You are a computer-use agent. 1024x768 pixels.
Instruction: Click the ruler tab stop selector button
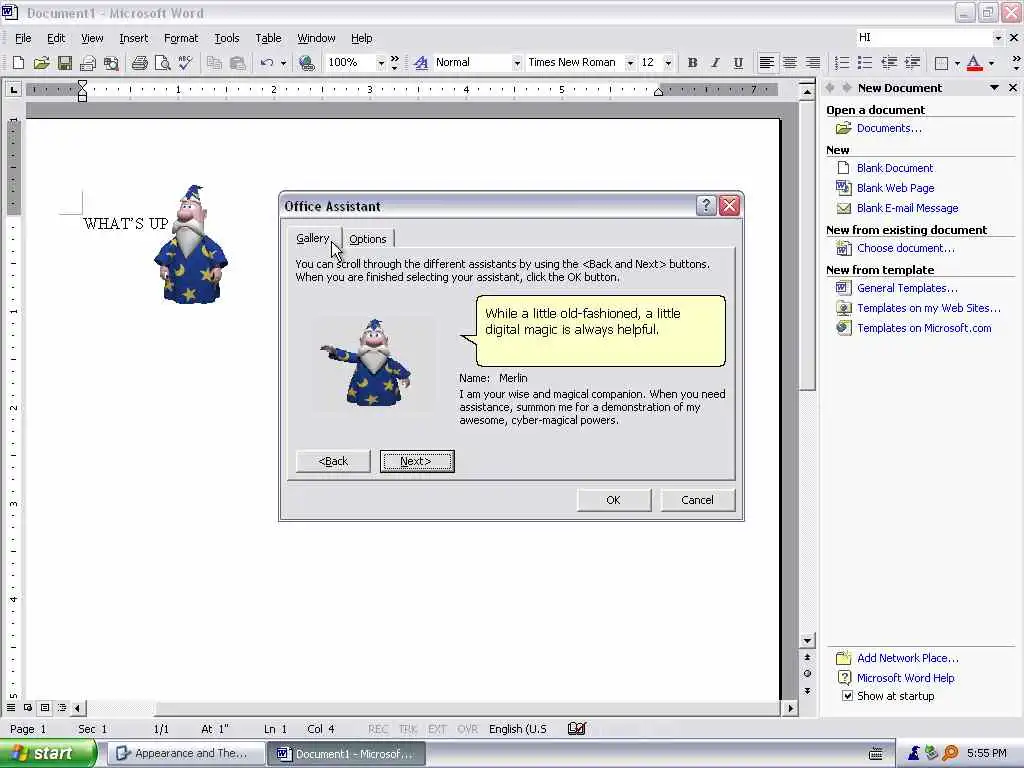click(13, 89)
